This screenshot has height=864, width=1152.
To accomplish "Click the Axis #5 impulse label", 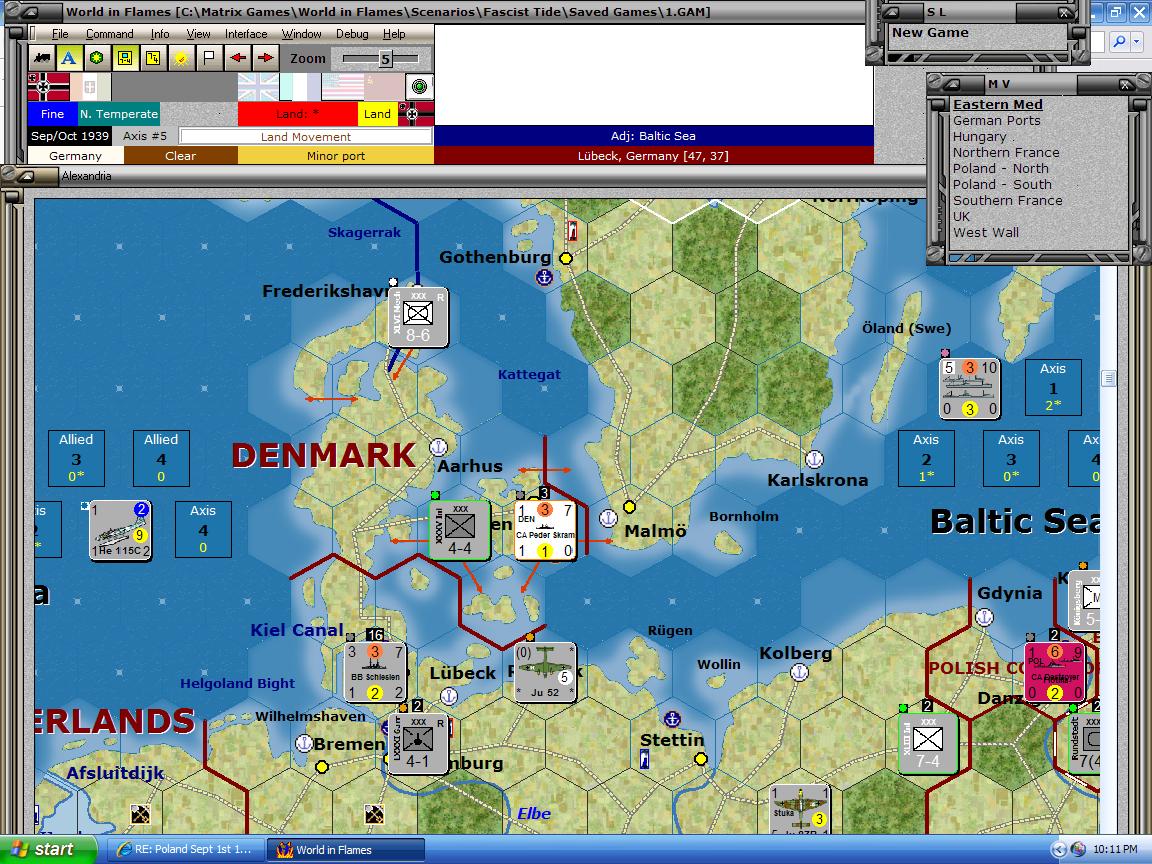I will click(x=145, y=136).
